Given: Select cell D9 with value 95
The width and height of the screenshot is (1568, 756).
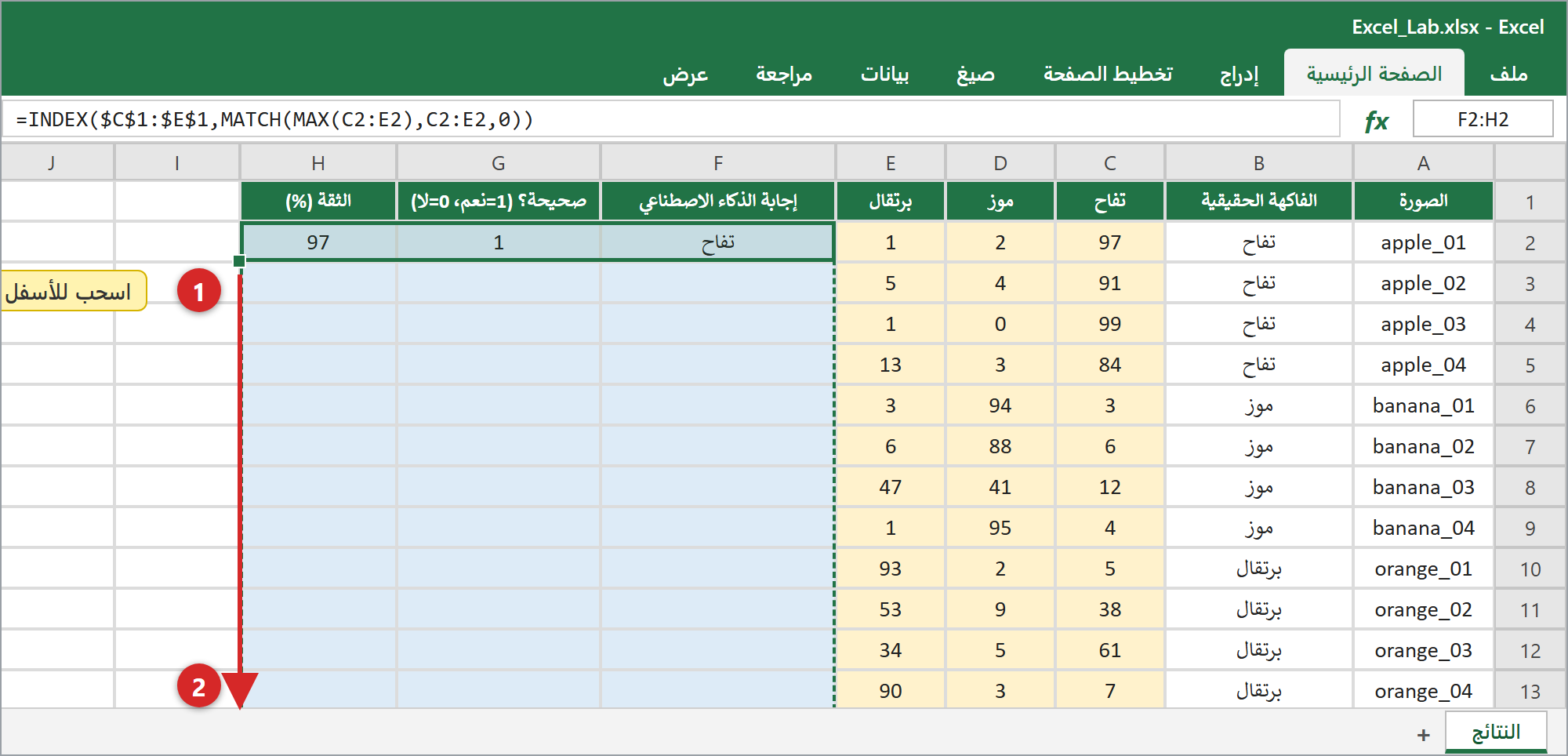Looking at the screenshot, I should tap(1000, 528).
